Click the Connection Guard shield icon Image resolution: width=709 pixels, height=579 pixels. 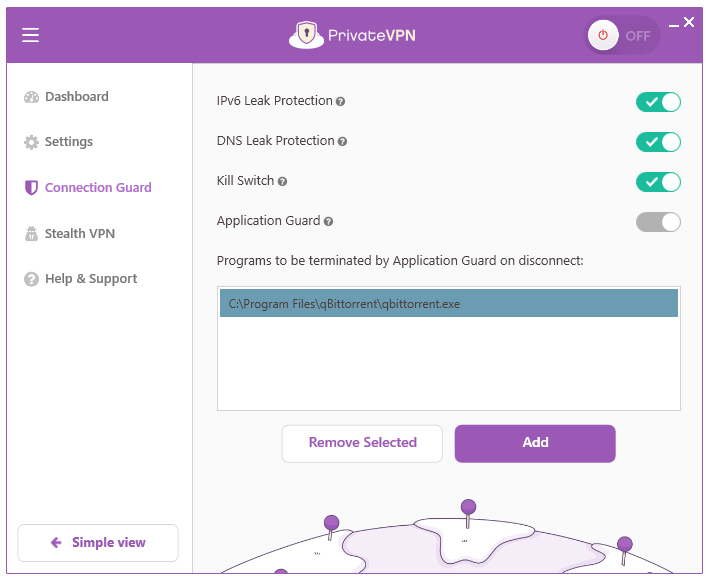click(31, 188)
